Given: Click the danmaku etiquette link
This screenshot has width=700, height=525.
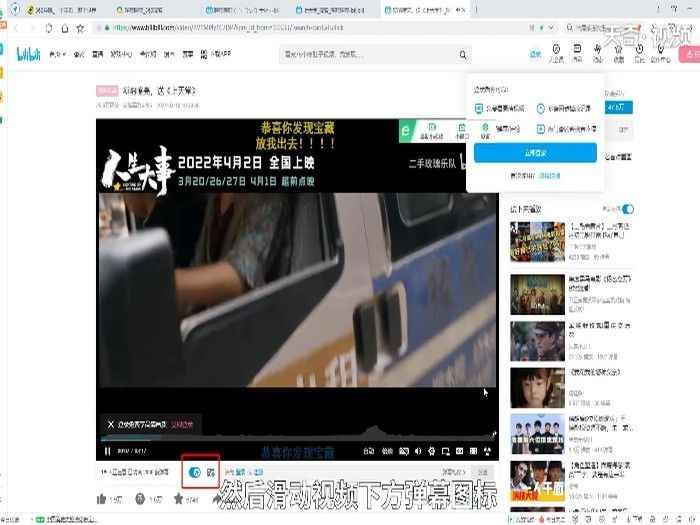Looking at the screenshot, I should [454, 472].
